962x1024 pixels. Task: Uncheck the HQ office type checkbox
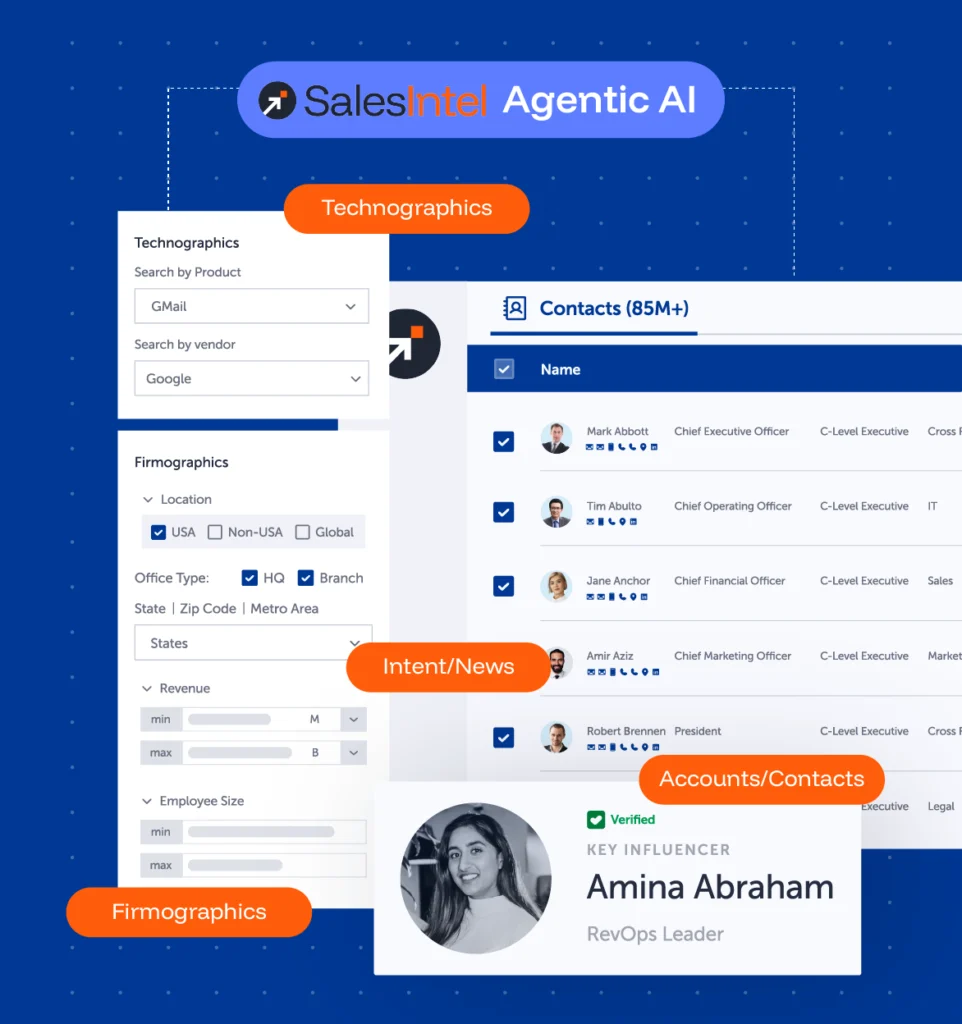[249, 578]
